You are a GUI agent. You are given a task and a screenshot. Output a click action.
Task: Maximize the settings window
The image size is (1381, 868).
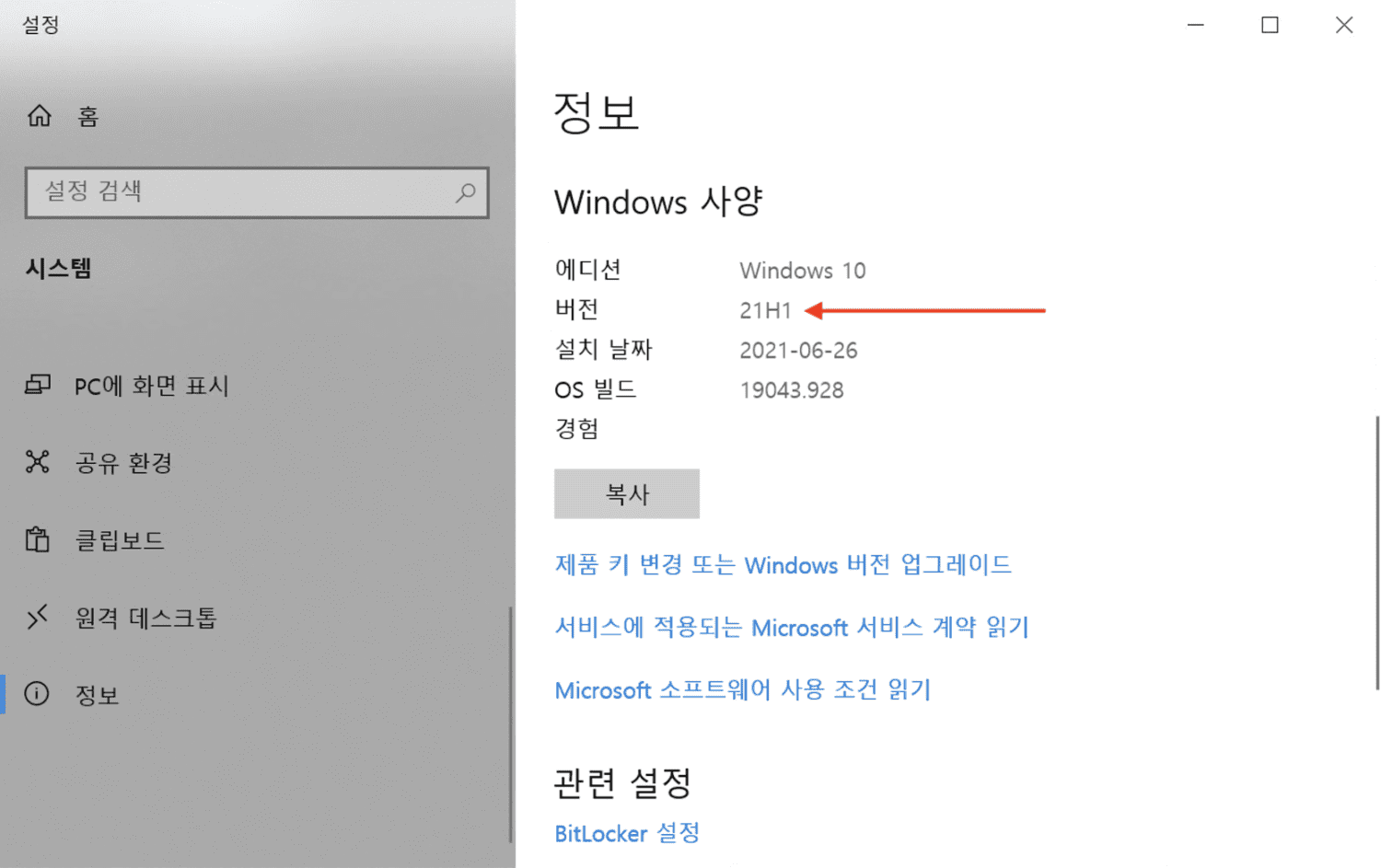click(x=1270, y=25)
